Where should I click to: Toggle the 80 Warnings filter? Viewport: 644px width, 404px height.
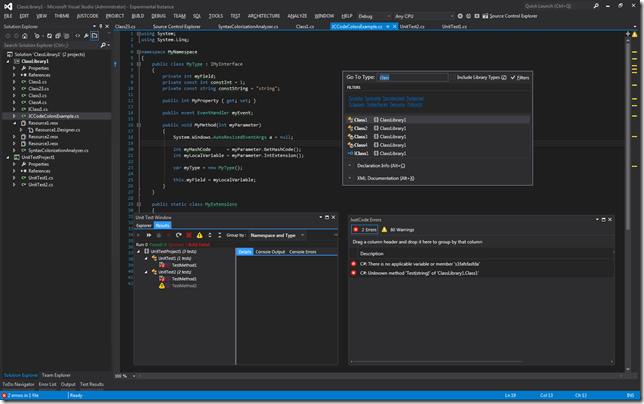tap(397, 230)
